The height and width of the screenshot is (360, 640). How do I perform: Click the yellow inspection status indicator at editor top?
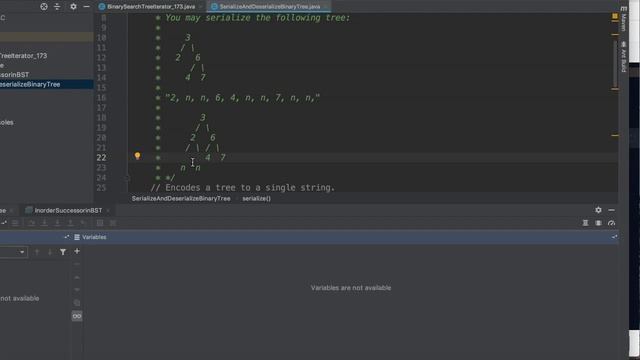point(615,16)
